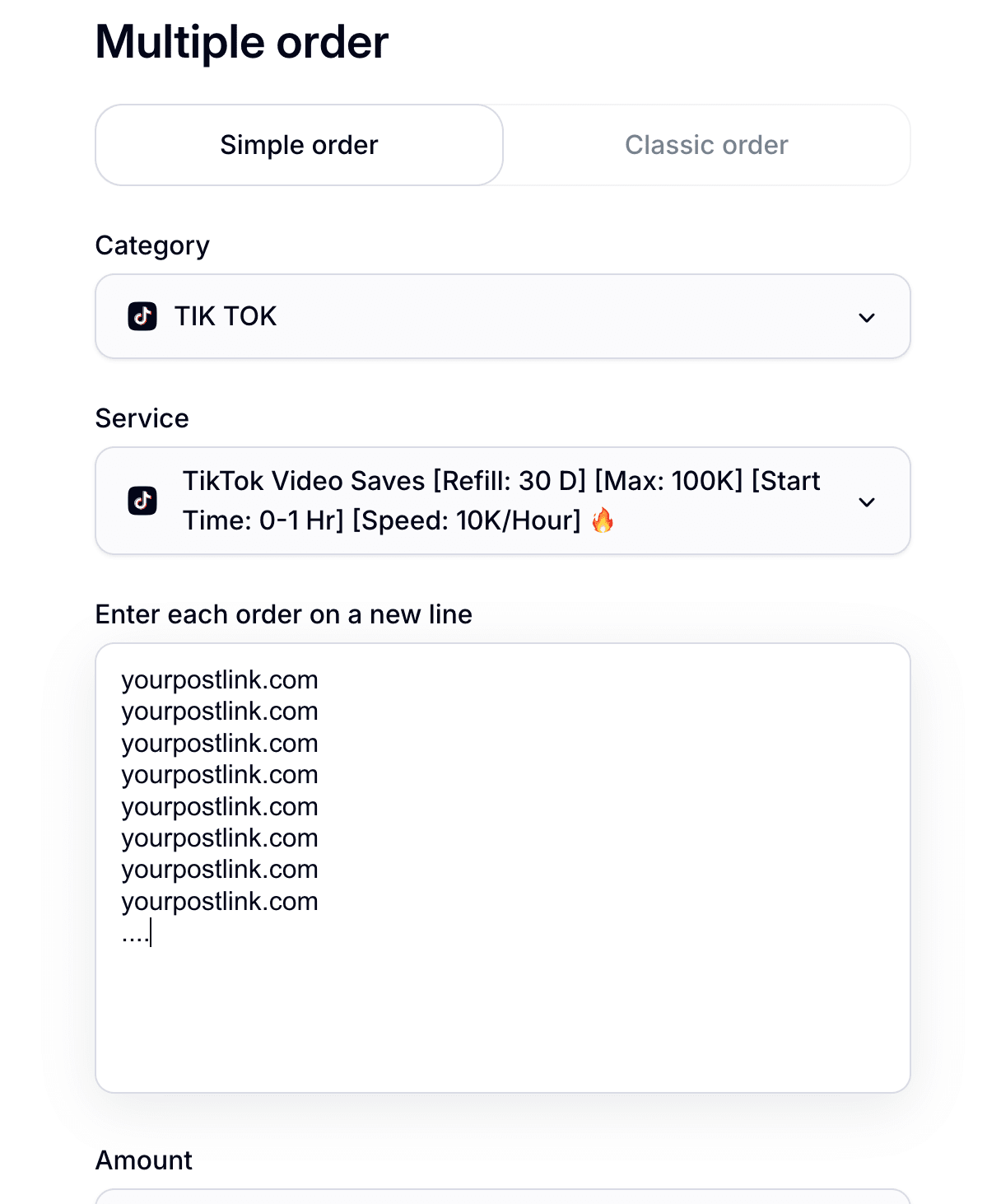The height and width of the screenshot is (1204, 1001).
Task: Expand the chevron next to 'TIK TOK'
Action: [866, 316]
